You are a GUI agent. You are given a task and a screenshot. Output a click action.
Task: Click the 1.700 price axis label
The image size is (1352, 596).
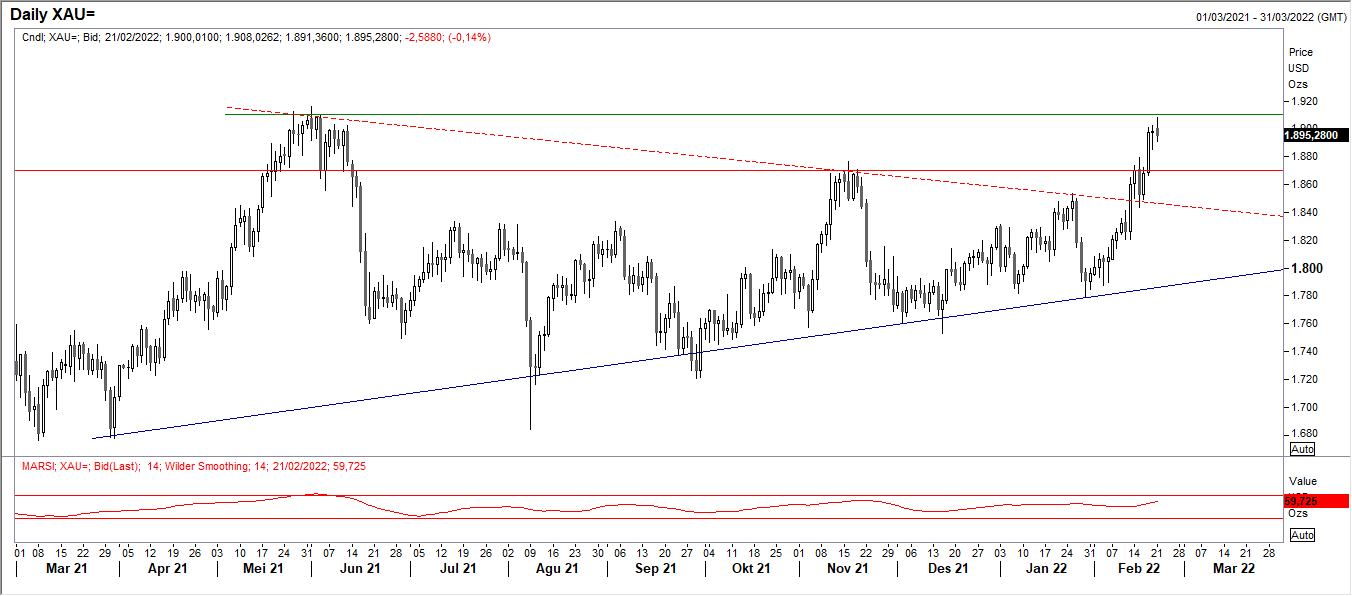(x=1302, y=408)
